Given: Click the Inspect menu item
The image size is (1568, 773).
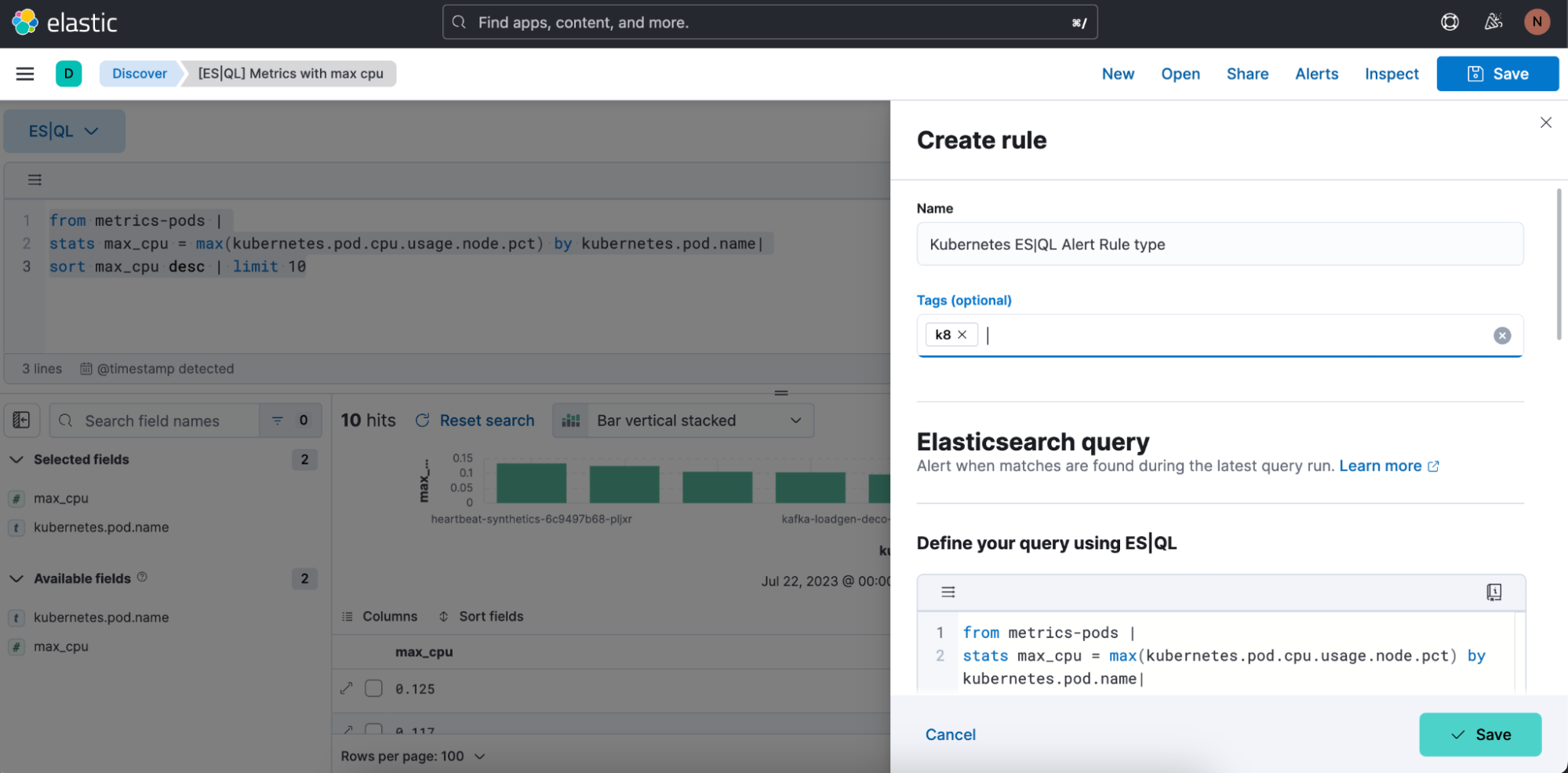Looking at the screenshot, I should (1391, 74).
